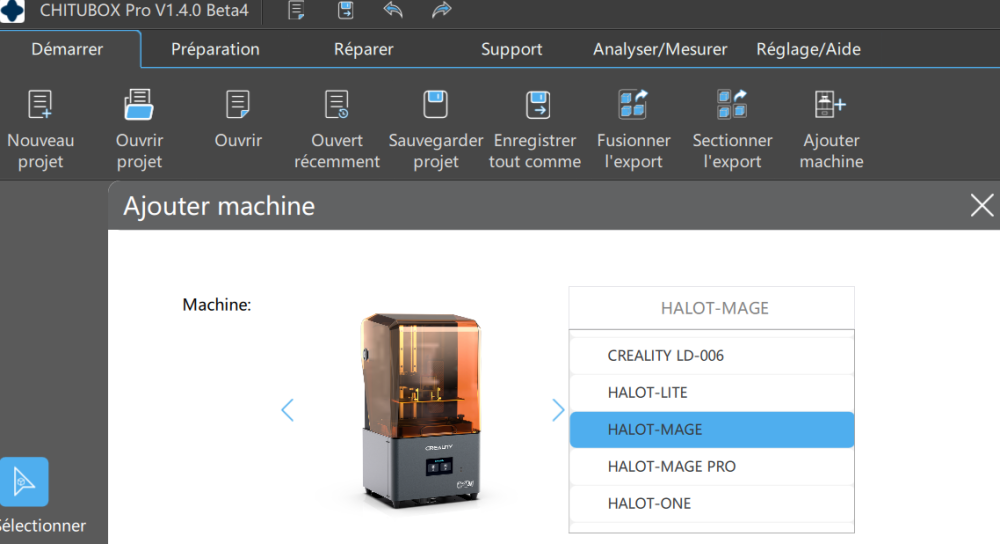Open the HALOT-MAGE machine combo box
1000x544 pixels.
pyautogui.click(x=712, y=308)
